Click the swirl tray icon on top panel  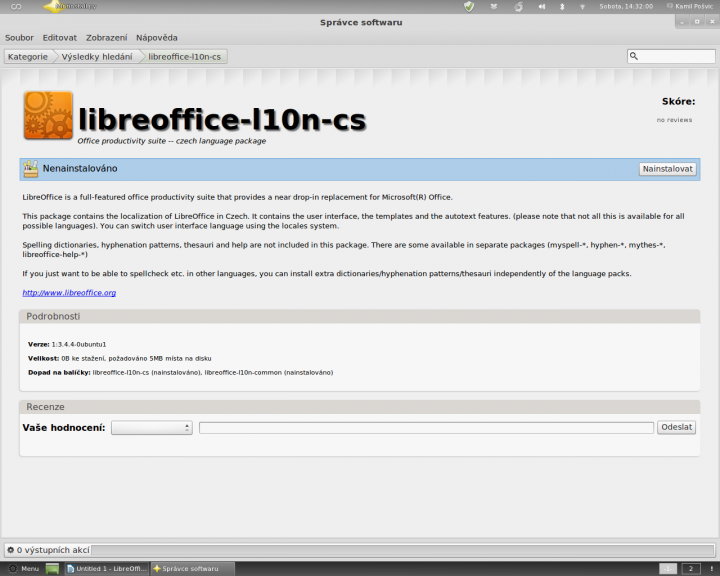coord(518,6)
